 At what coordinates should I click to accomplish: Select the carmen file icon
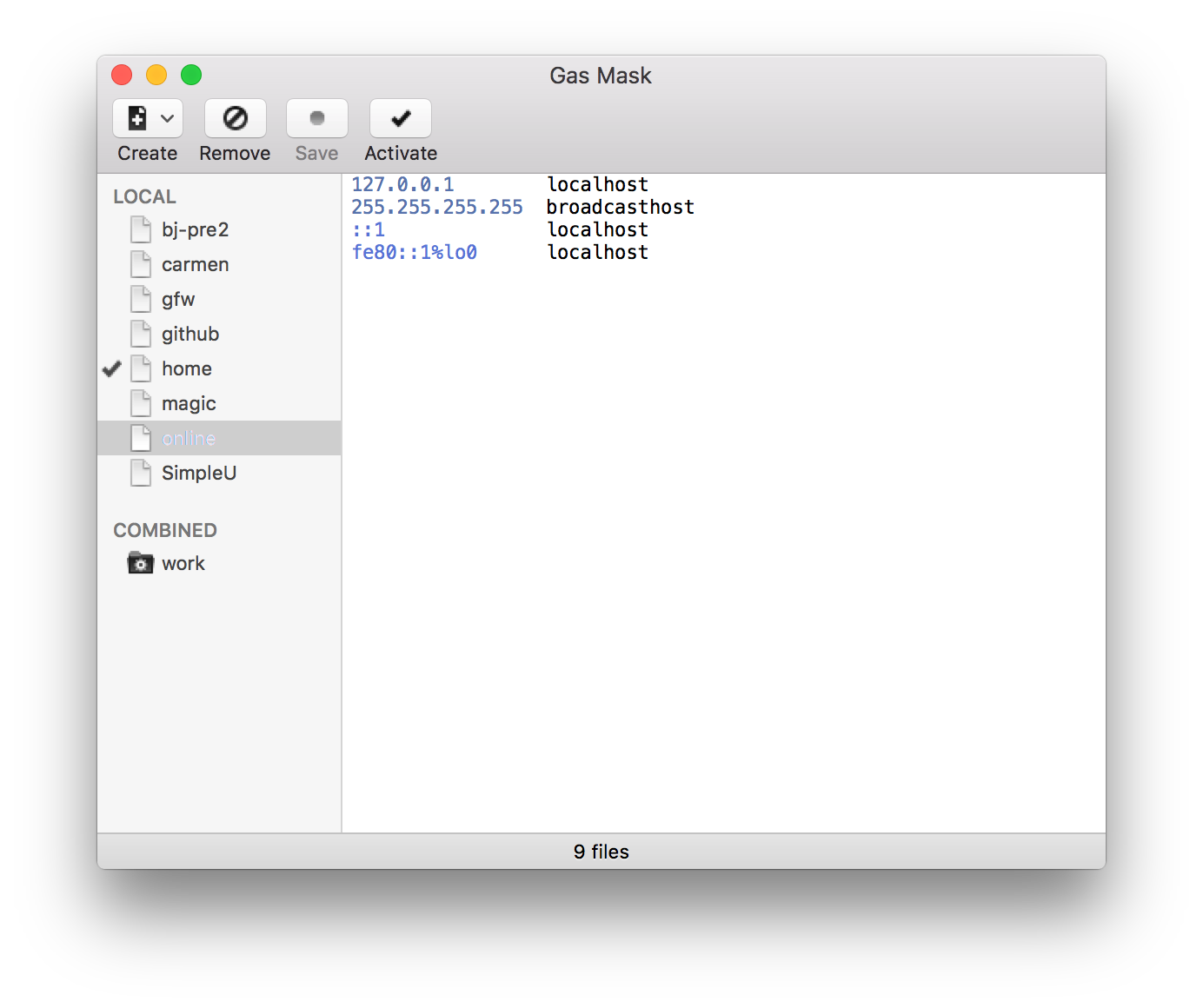(x=141, y=264)
